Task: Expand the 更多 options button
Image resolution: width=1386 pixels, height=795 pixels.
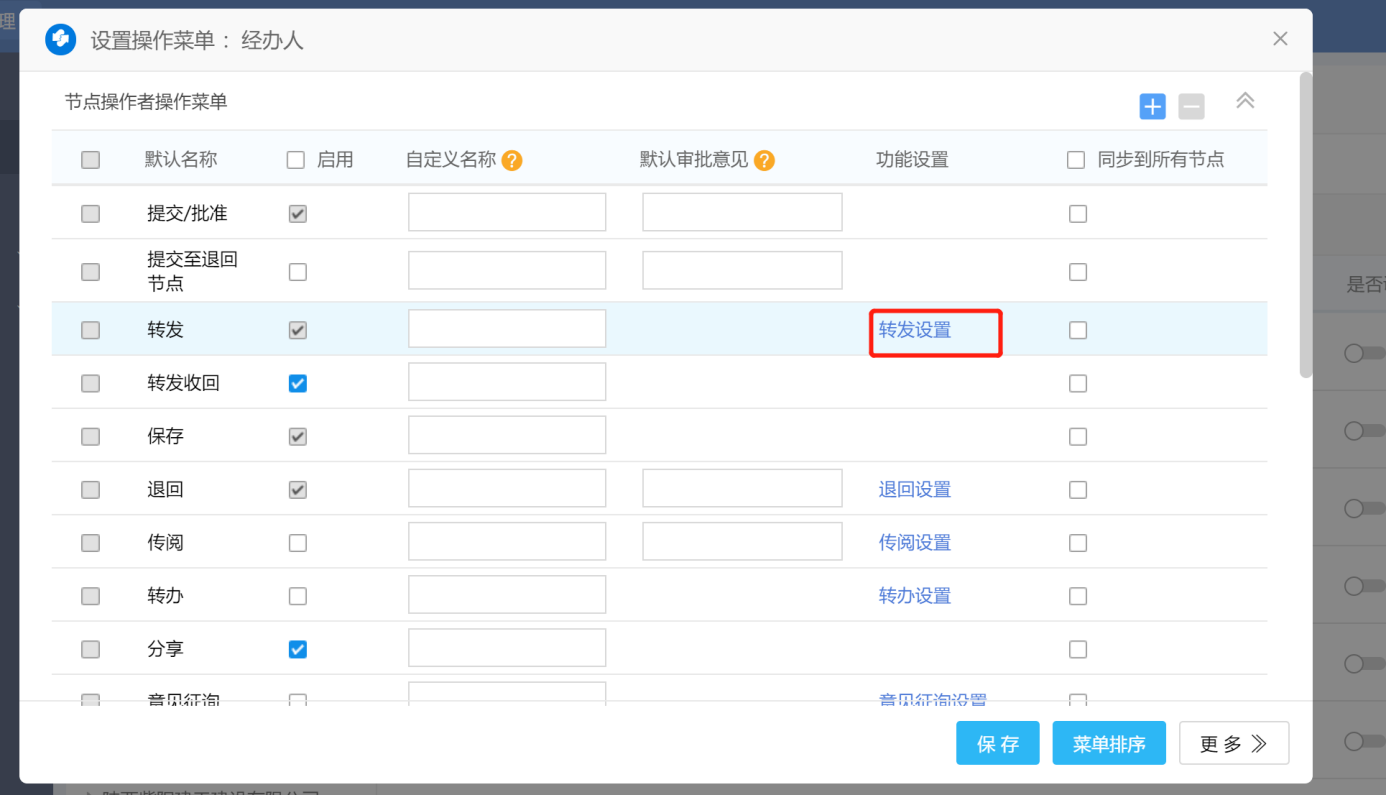Action: [x=1233, y=743]
